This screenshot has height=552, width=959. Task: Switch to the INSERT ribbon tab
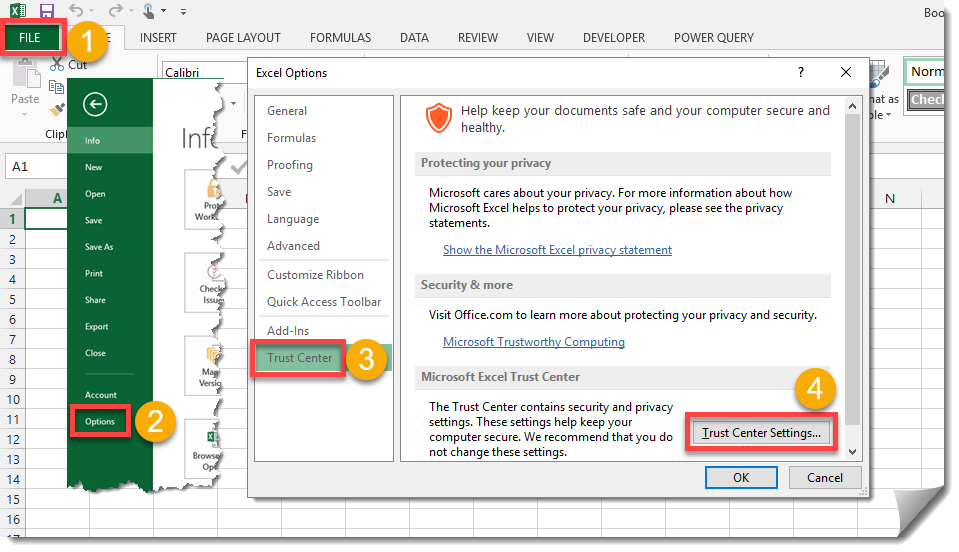158,38
